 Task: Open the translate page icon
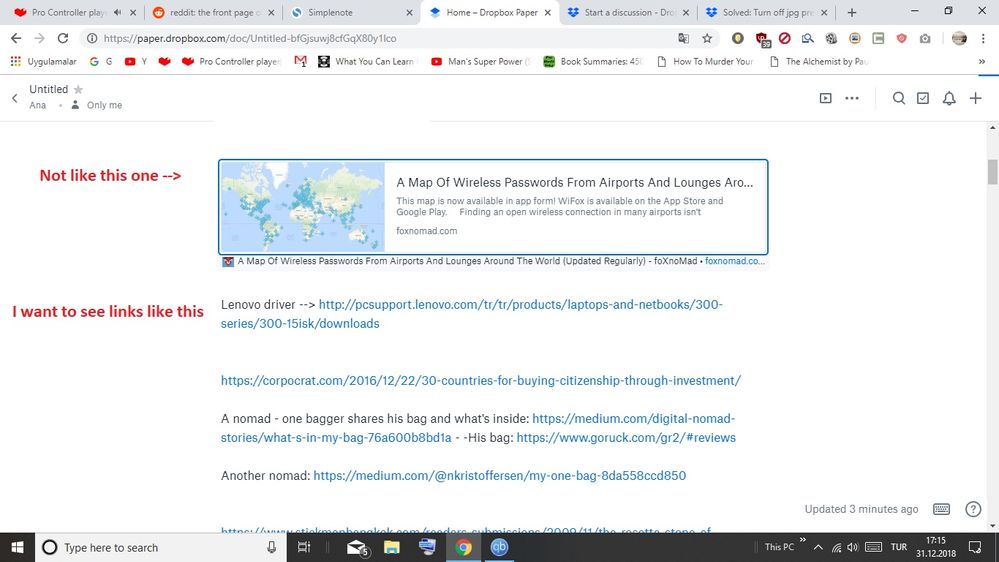(x=684, y=38)
